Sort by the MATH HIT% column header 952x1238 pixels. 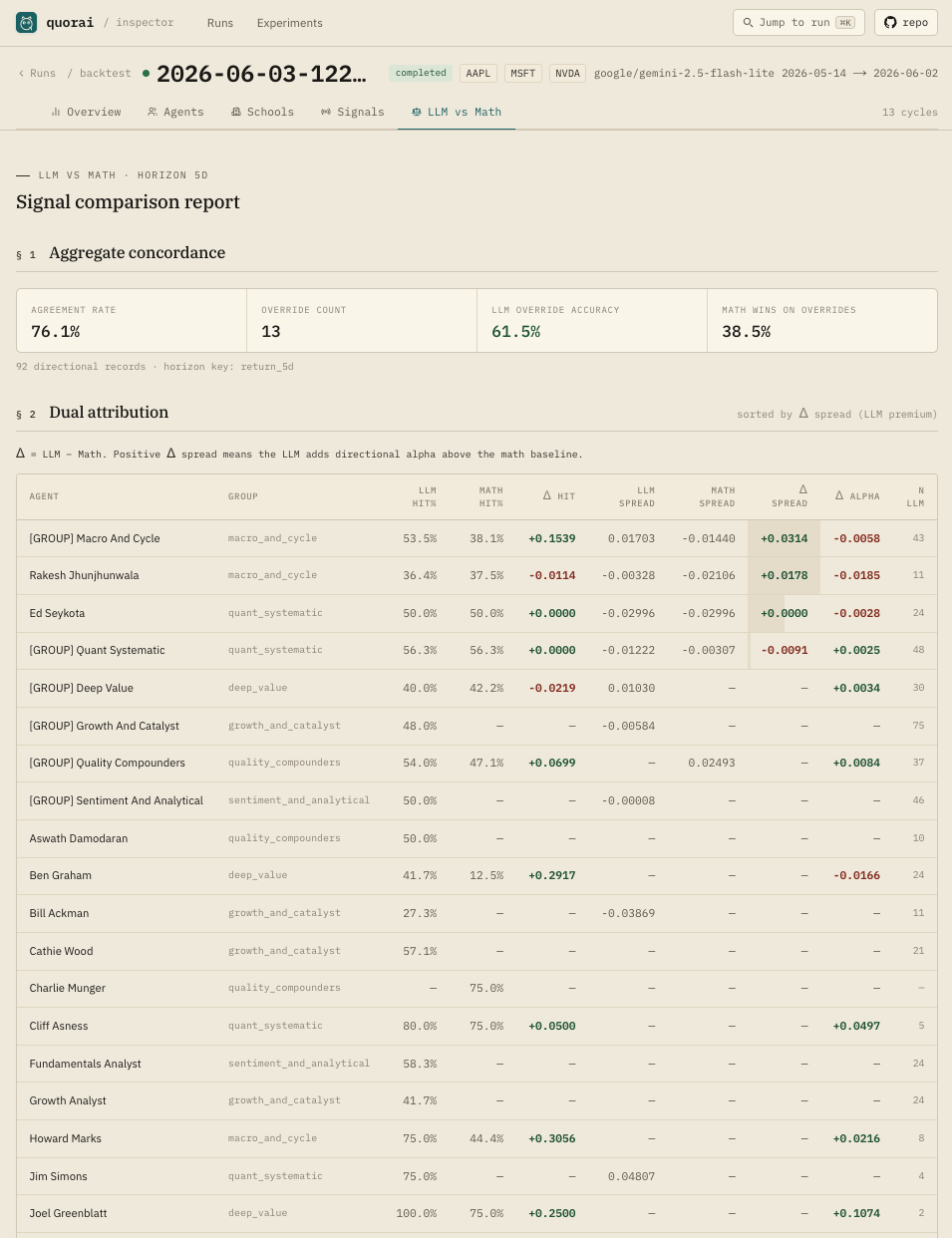(x=491, y=496)
